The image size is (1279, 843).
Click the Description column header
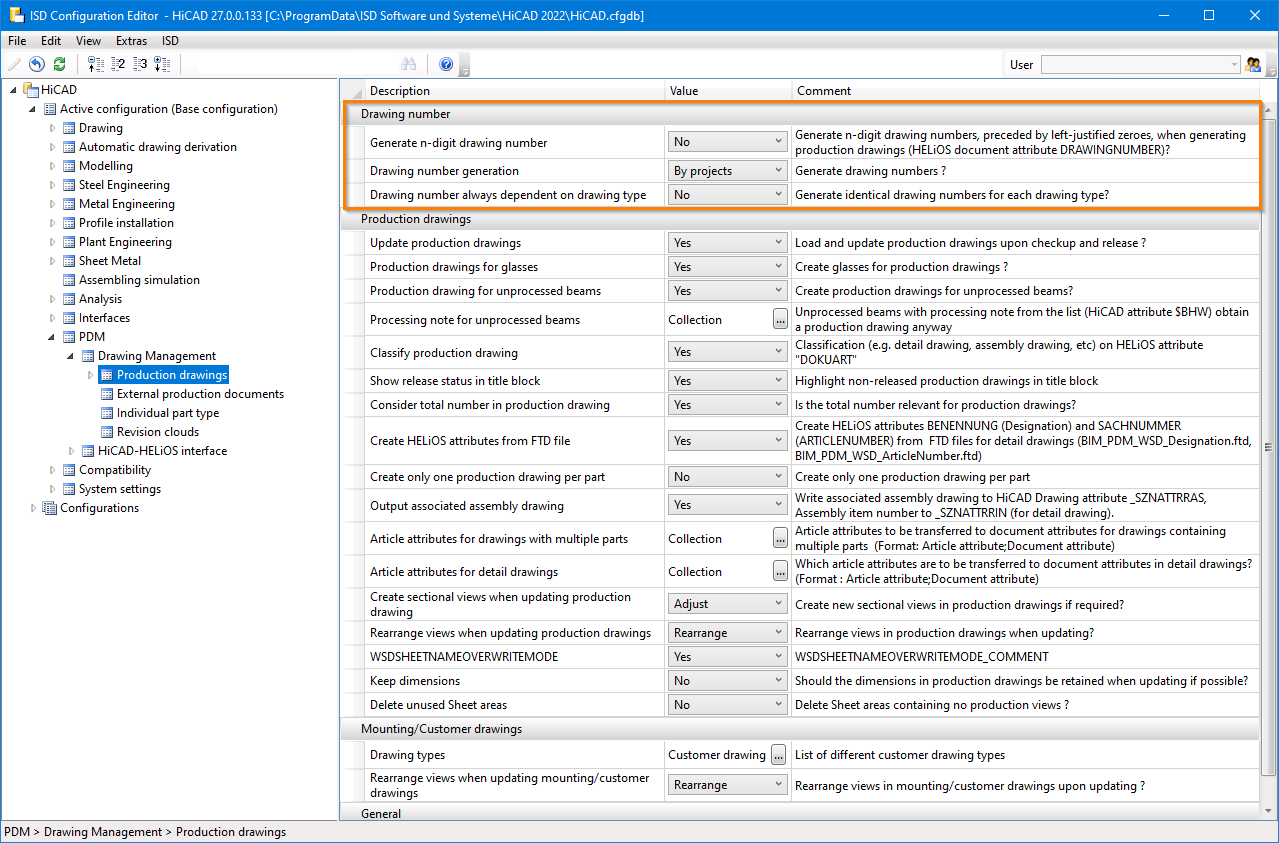(x=515, y=91)
